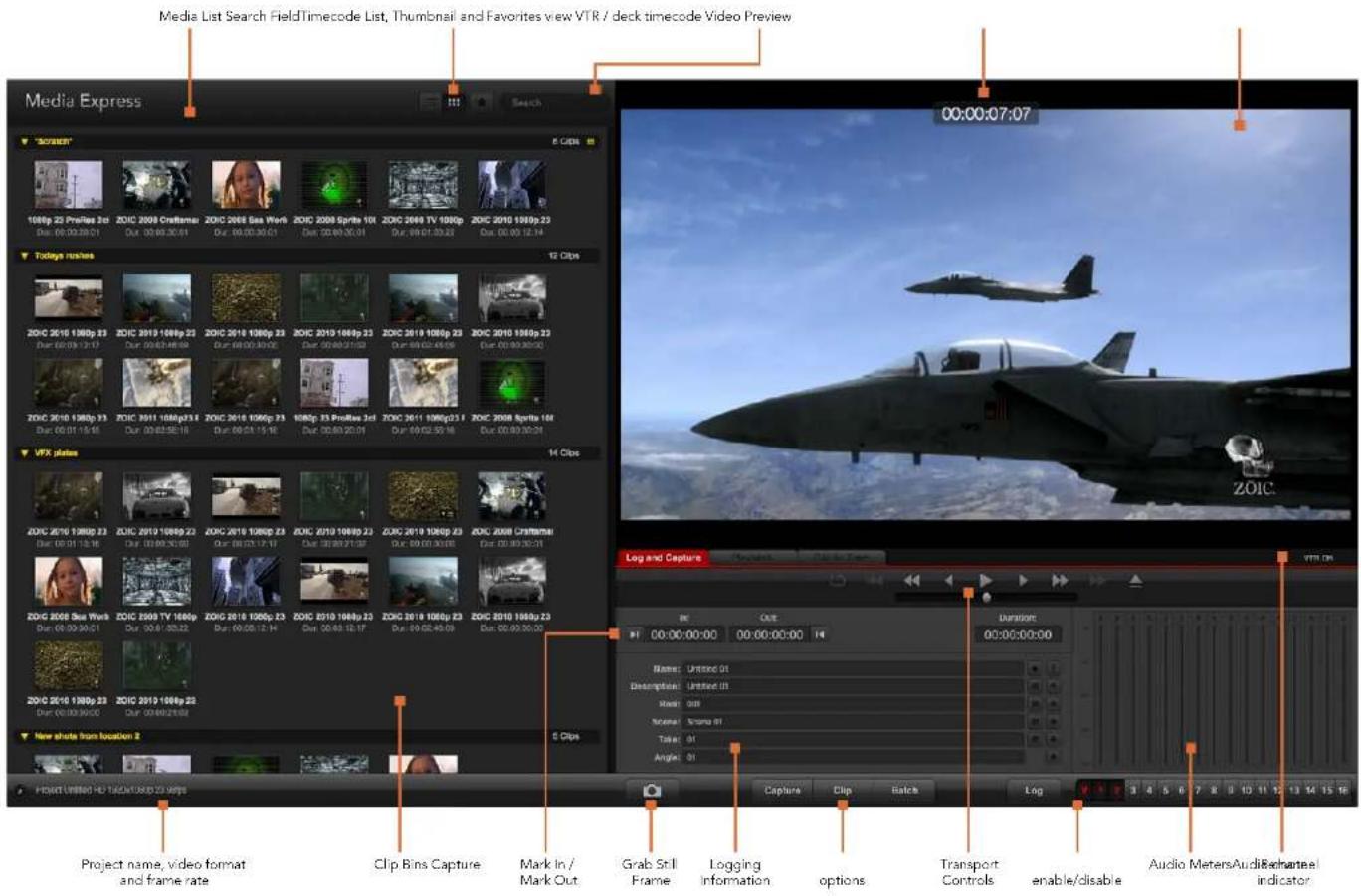Screen dimensions: 1361x896
Task: Enable audio channel 4
Action: pos(1148,791)
